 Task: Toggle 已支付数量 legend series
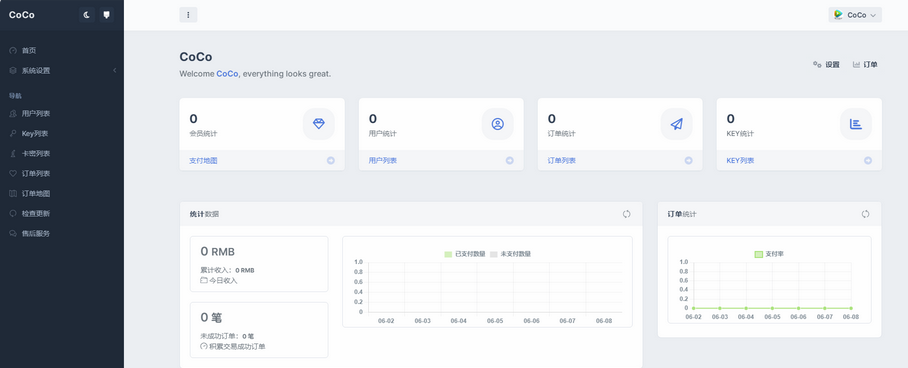465,254
